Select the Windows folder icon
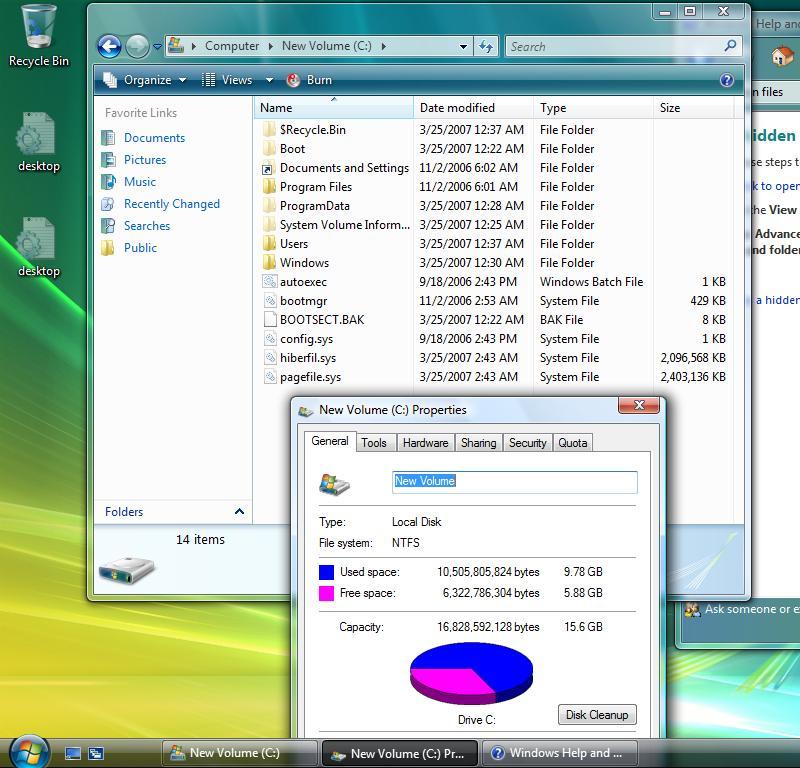This screenshot has height=768, width=800. click(268, 263)
